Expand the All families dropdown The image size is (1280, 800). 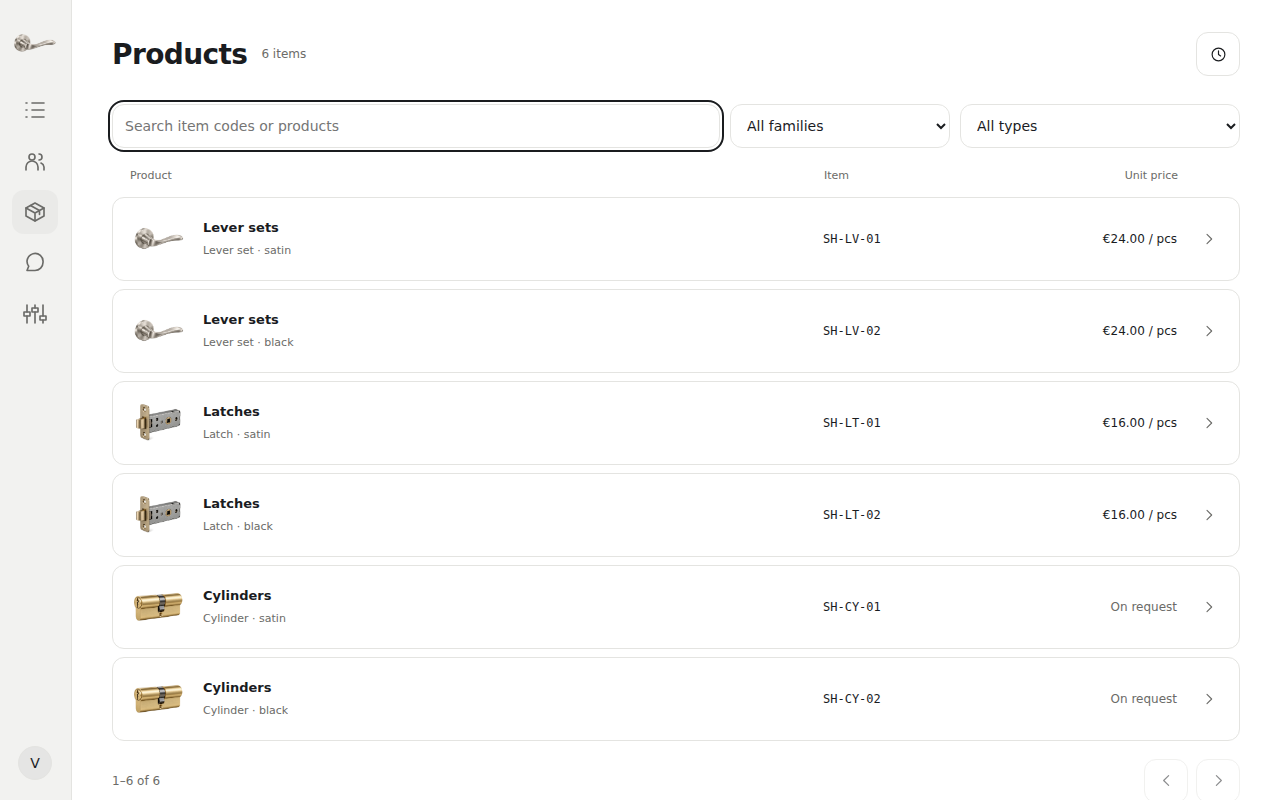[840, 126]
